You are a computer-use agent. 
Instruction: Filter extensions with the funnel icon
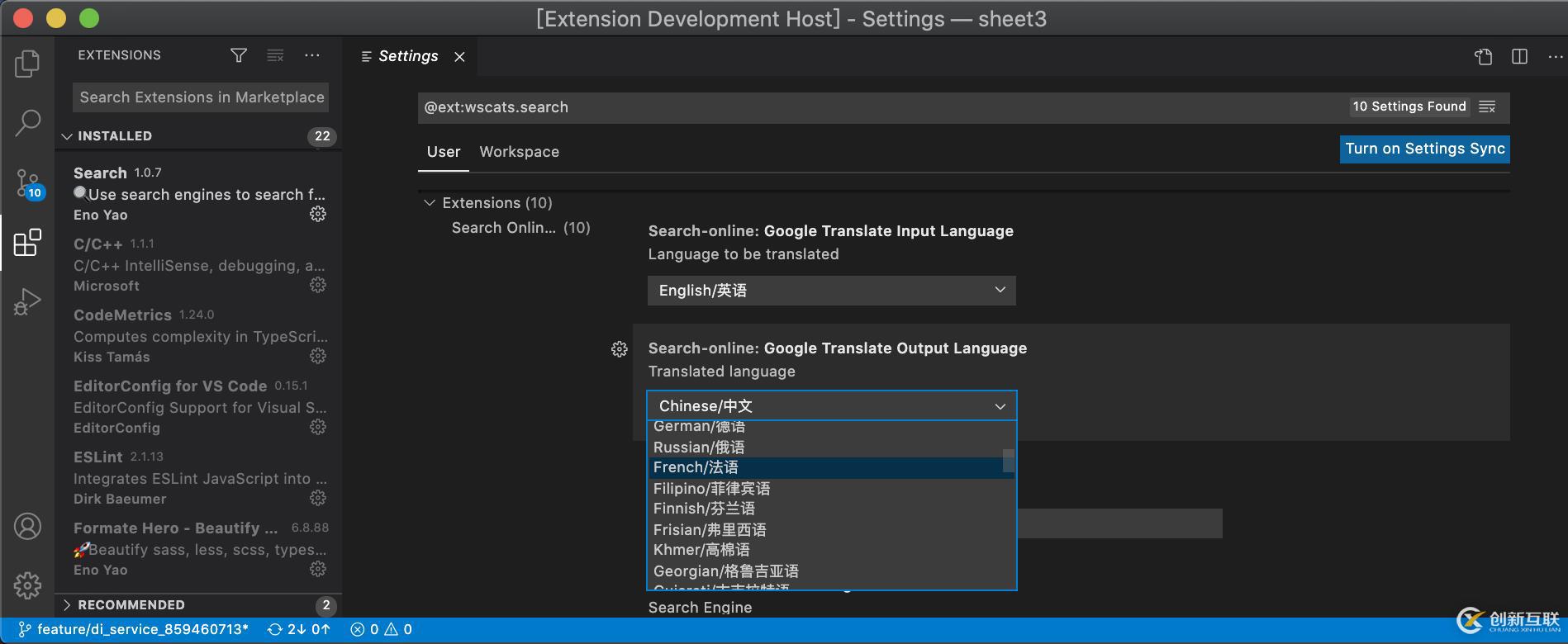[x=239, y=55]
